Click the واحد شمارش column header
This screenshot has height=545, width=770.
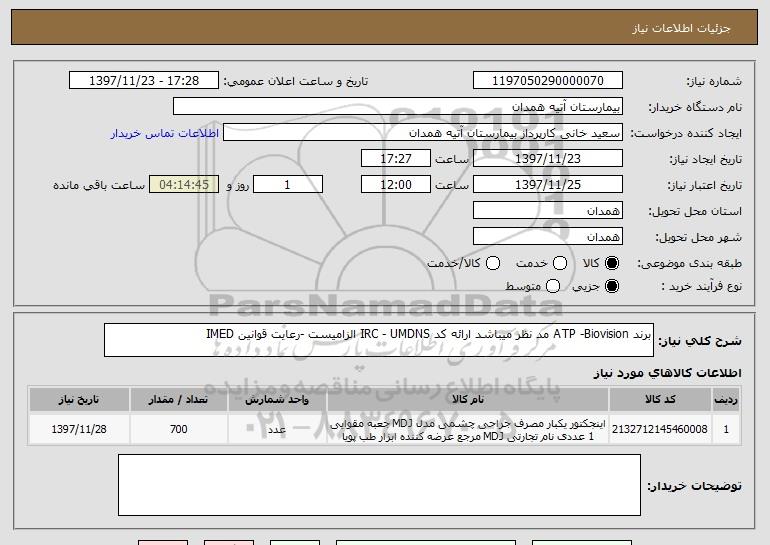(x=277, y=400)
